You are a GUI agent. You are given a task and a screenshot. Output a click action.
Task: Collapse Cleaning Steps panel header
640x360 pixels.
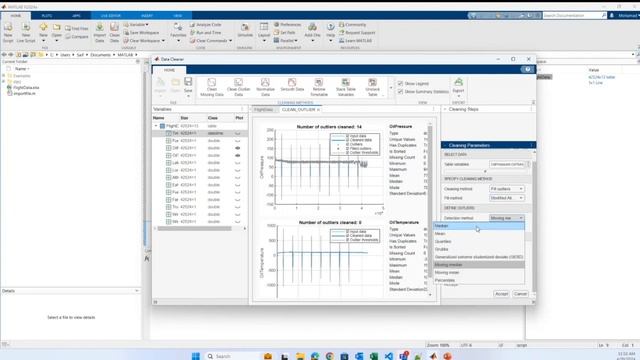click(x=445, y=109)
